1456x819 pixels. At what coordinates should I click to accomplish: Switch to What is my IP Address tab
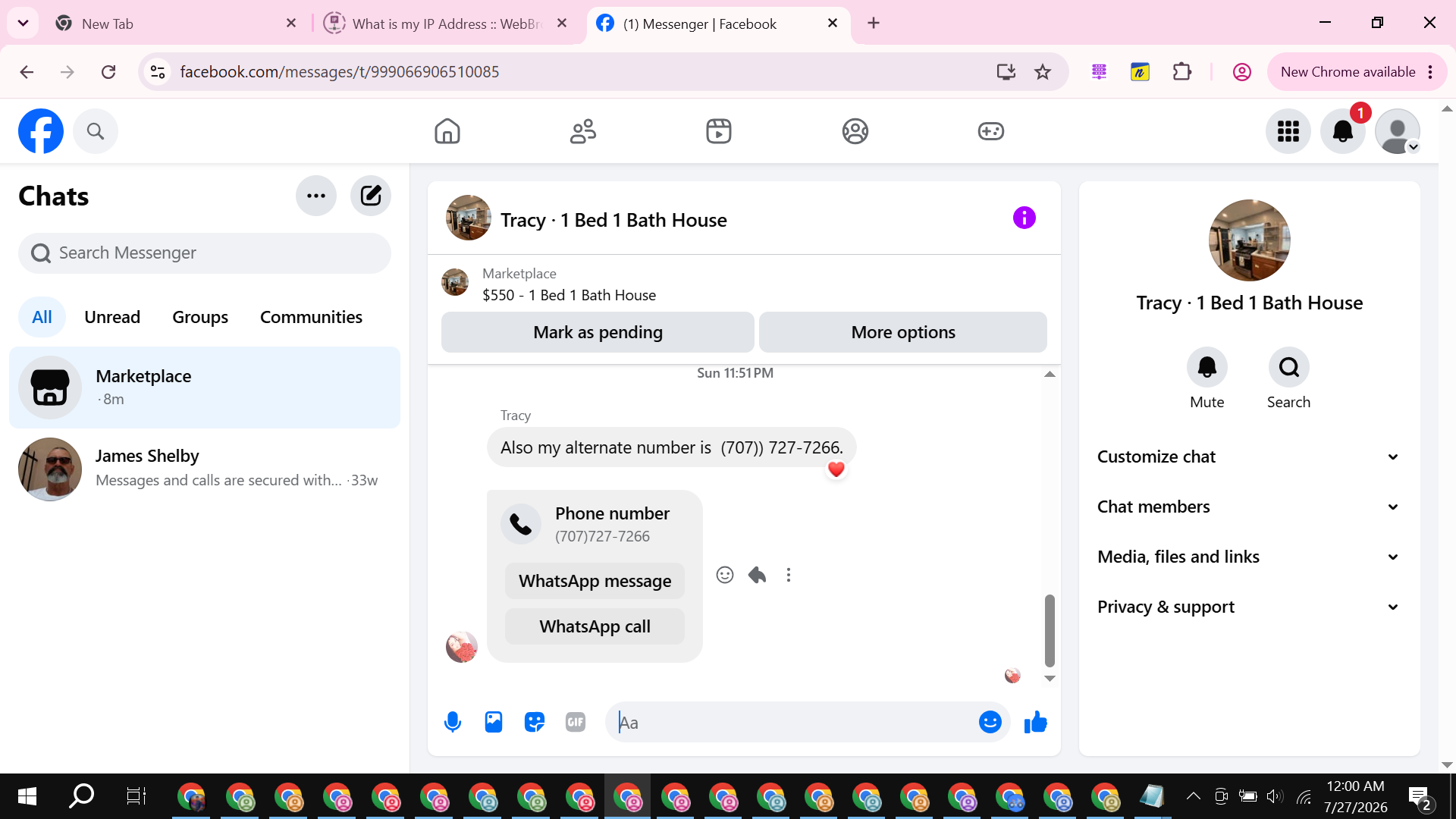pos(446,24)
